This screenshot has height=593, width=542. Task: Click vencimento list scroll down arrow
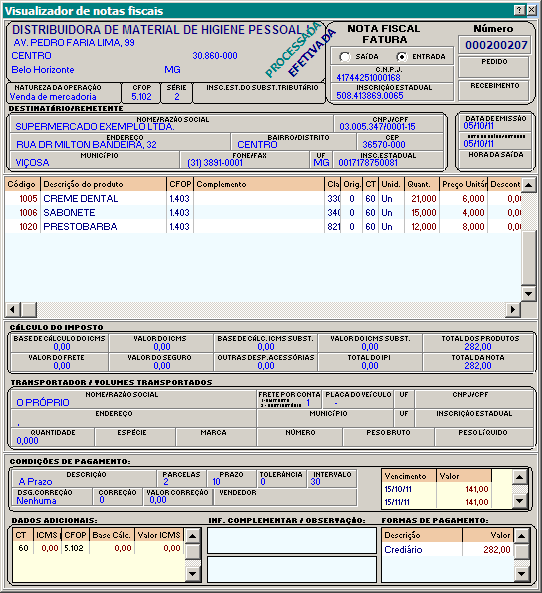(x=519, y=501)
